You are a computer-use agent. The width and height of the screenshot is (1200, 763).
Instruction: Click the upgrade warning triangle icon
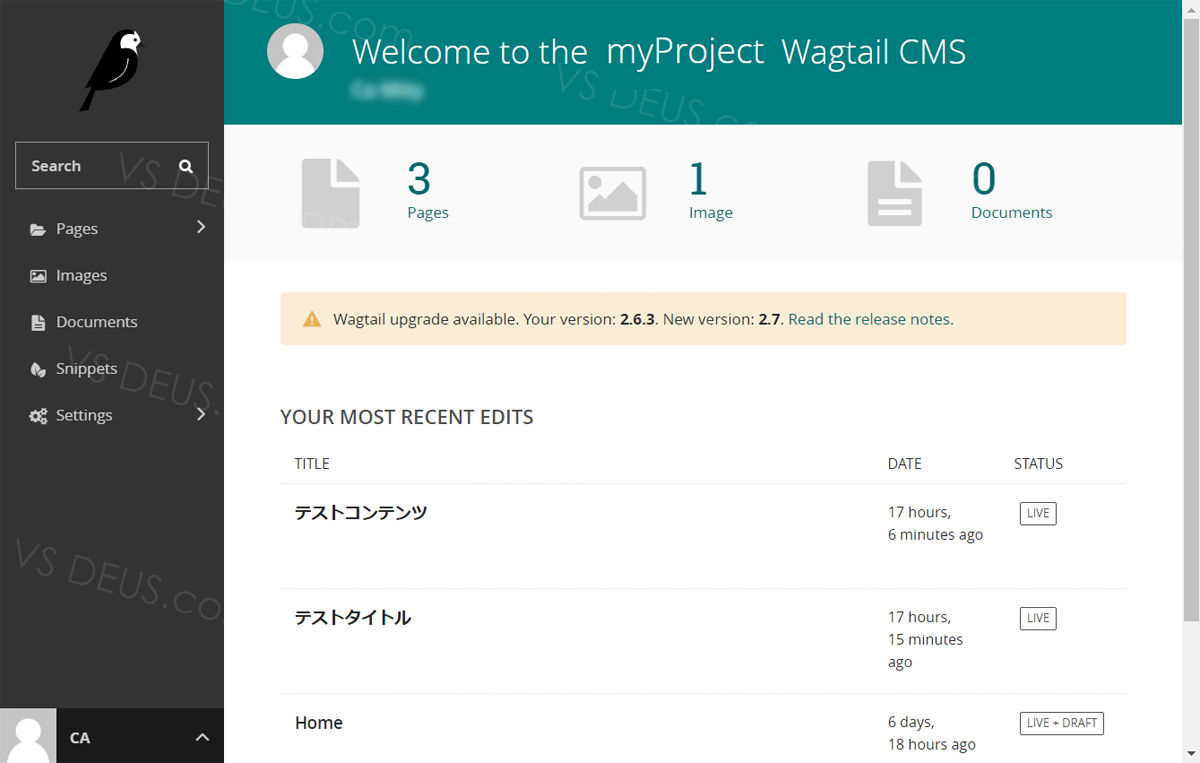(312, 319)
